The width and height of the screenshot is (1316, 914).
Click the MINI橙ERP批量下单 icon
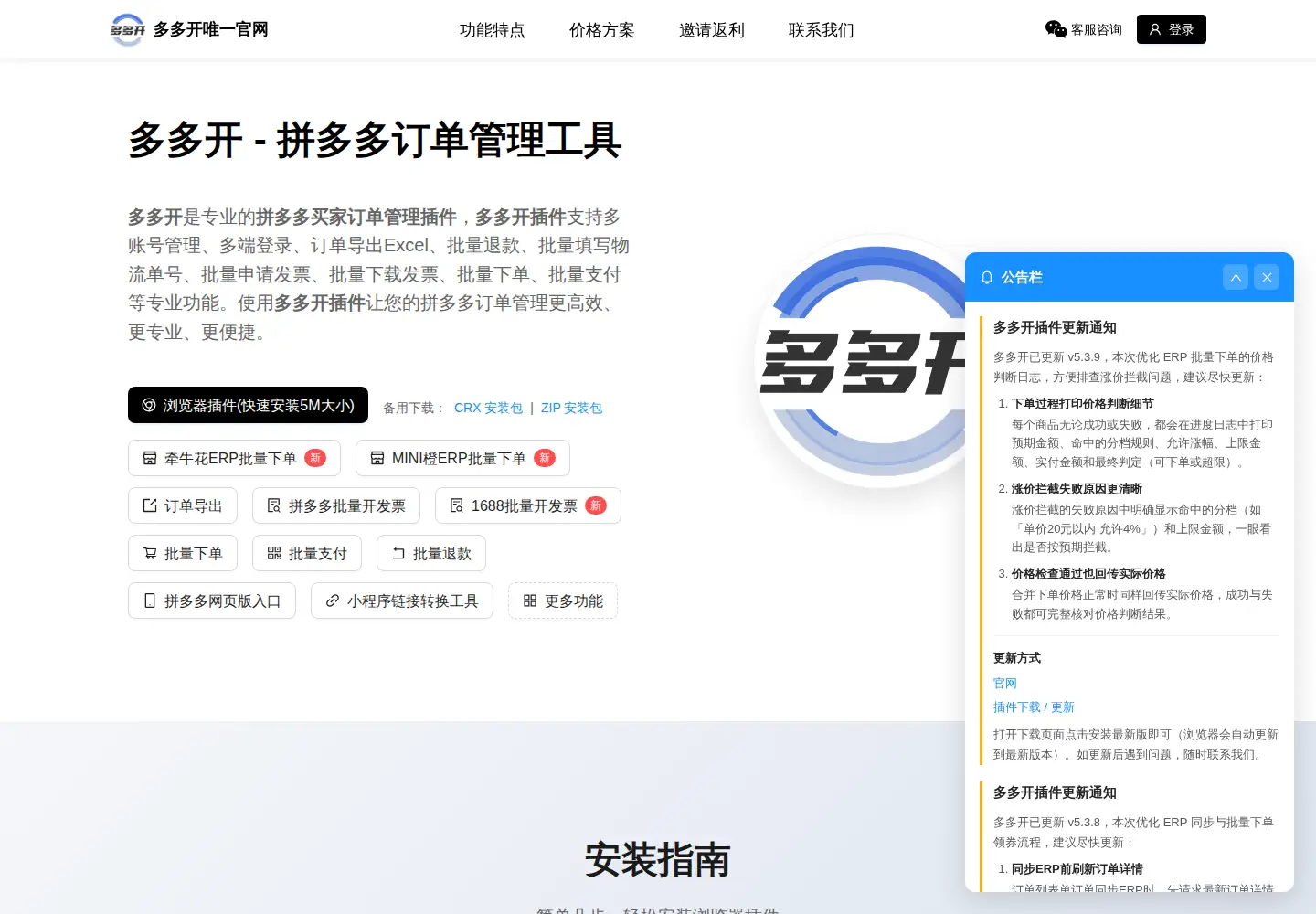pos(377,458)
